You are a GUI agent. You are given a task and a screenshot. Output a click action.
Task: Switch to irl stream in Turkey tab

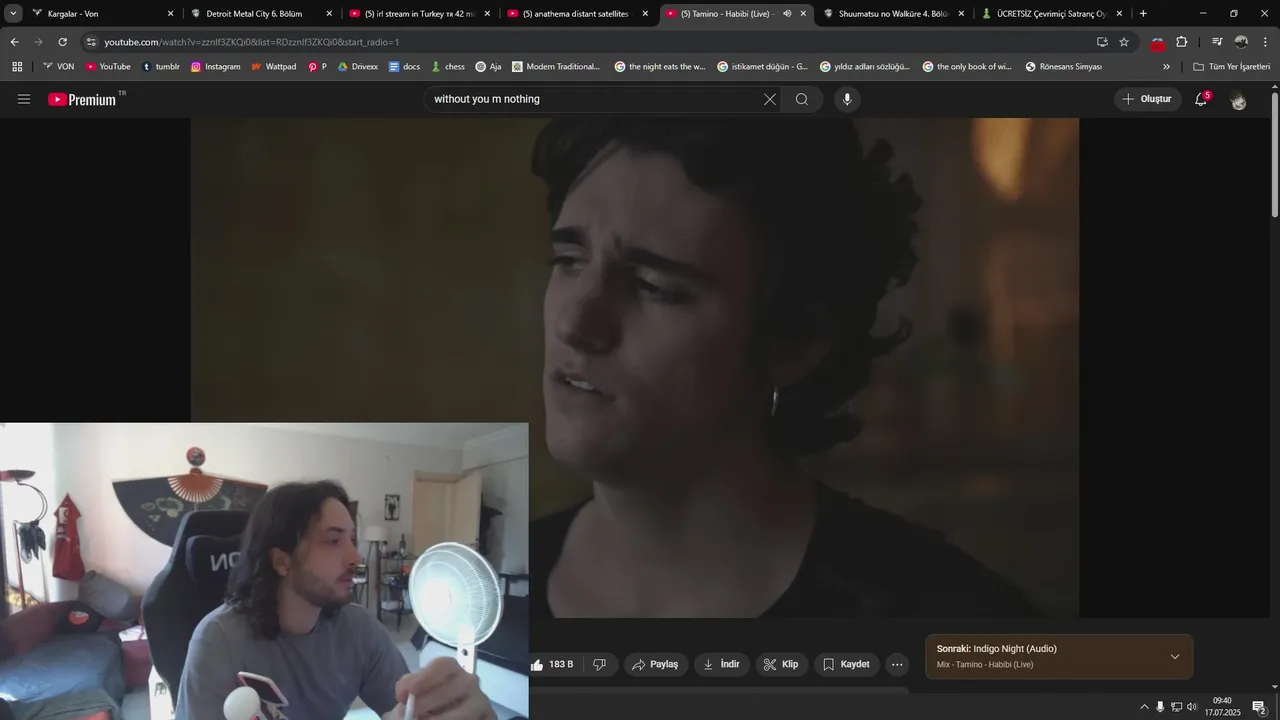pos(420,14)
